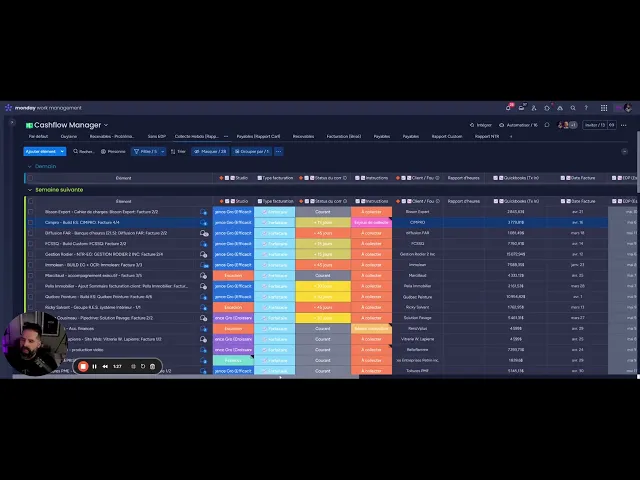640x480 pixels.
Task: Open the apps puzzle icon in top bar
Action: coord(547,108)
